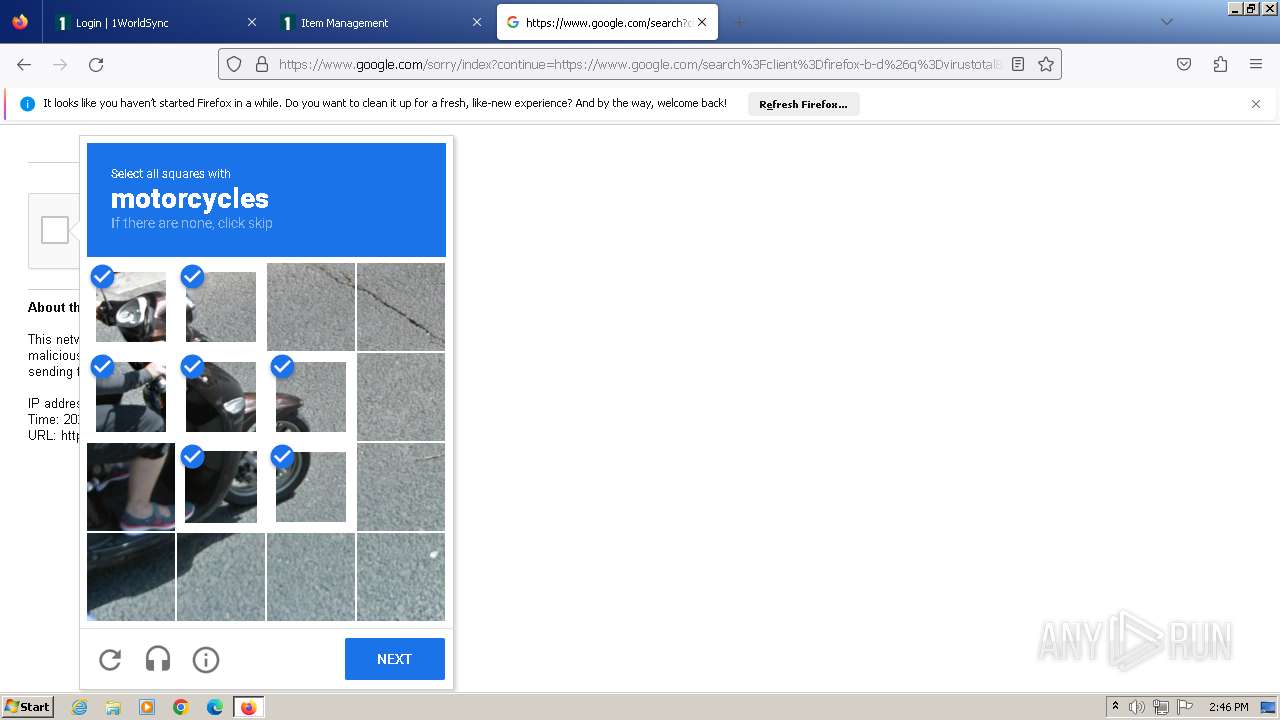Close the Google search tab
Image resolution: width=1280 pixels, height=720 pixels.
click(x=702, y=22)
